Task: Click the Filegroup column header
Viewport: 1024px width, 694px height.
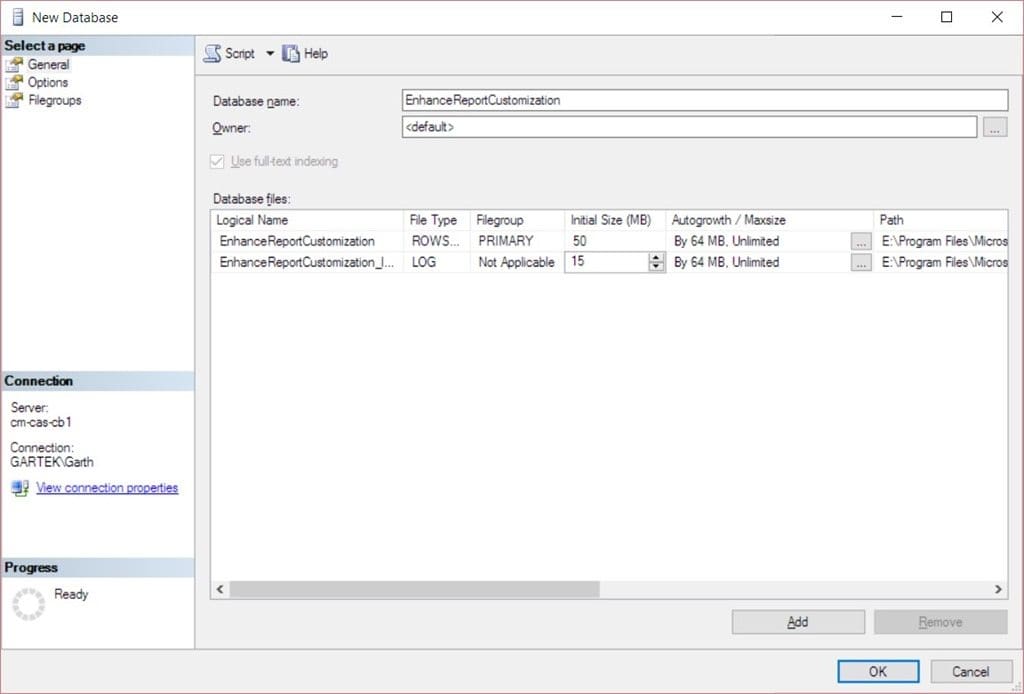Action: point(517,220)
